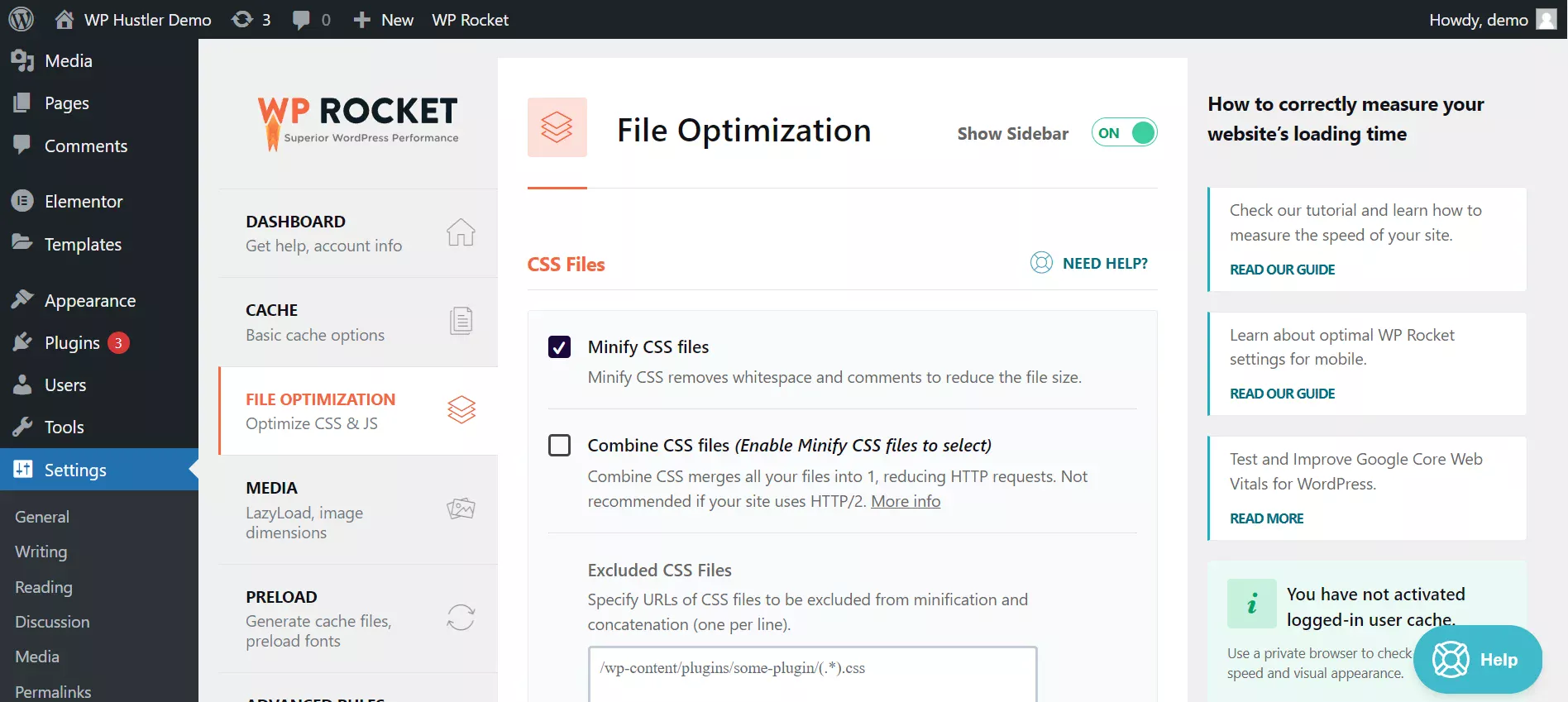The width and height of the screenshot is (1568, 702).
Task: Open the MEDIA LazyLoad tab
Action: 358,509
